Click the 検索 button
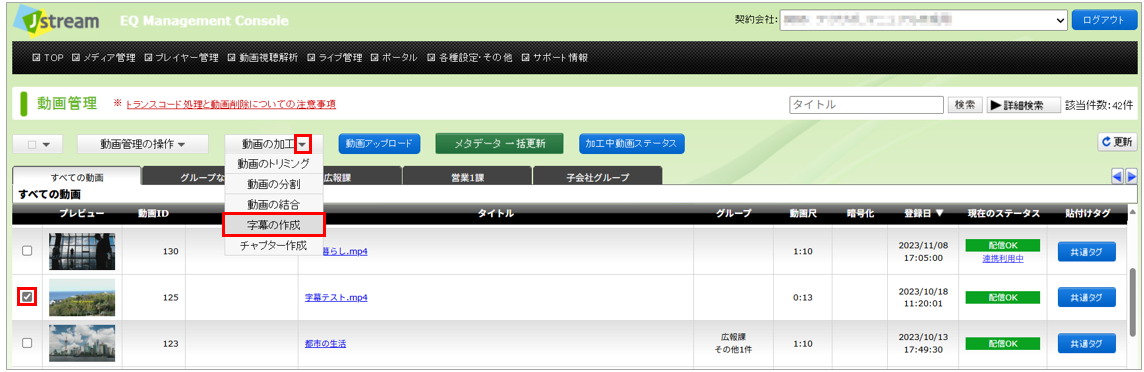Image resolution: width=1144 pixels, height=372 pixels. click(965, 105)
